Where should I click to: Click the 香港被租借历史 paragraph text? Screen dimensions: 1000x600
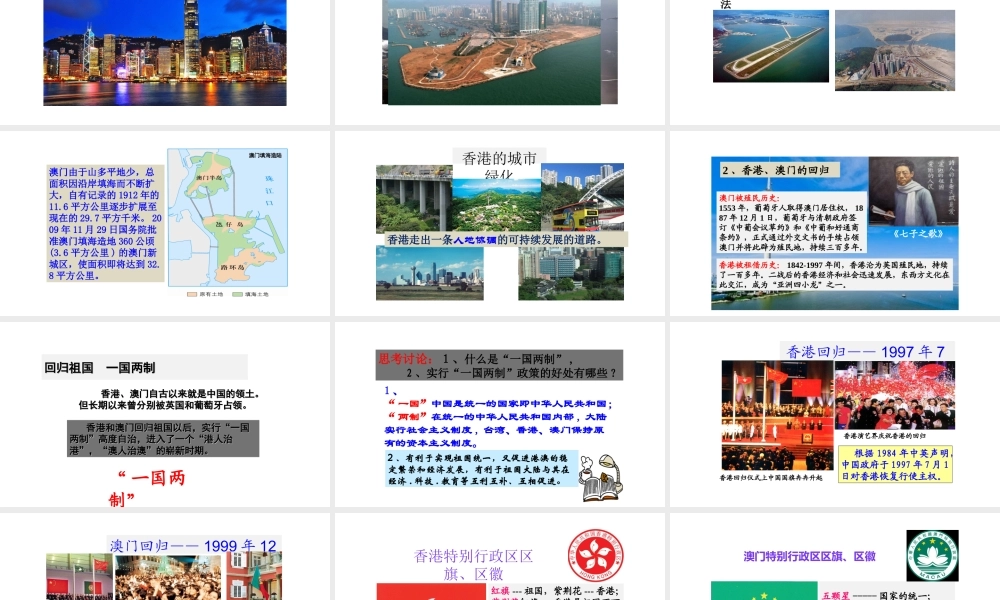tap(834, 274)
